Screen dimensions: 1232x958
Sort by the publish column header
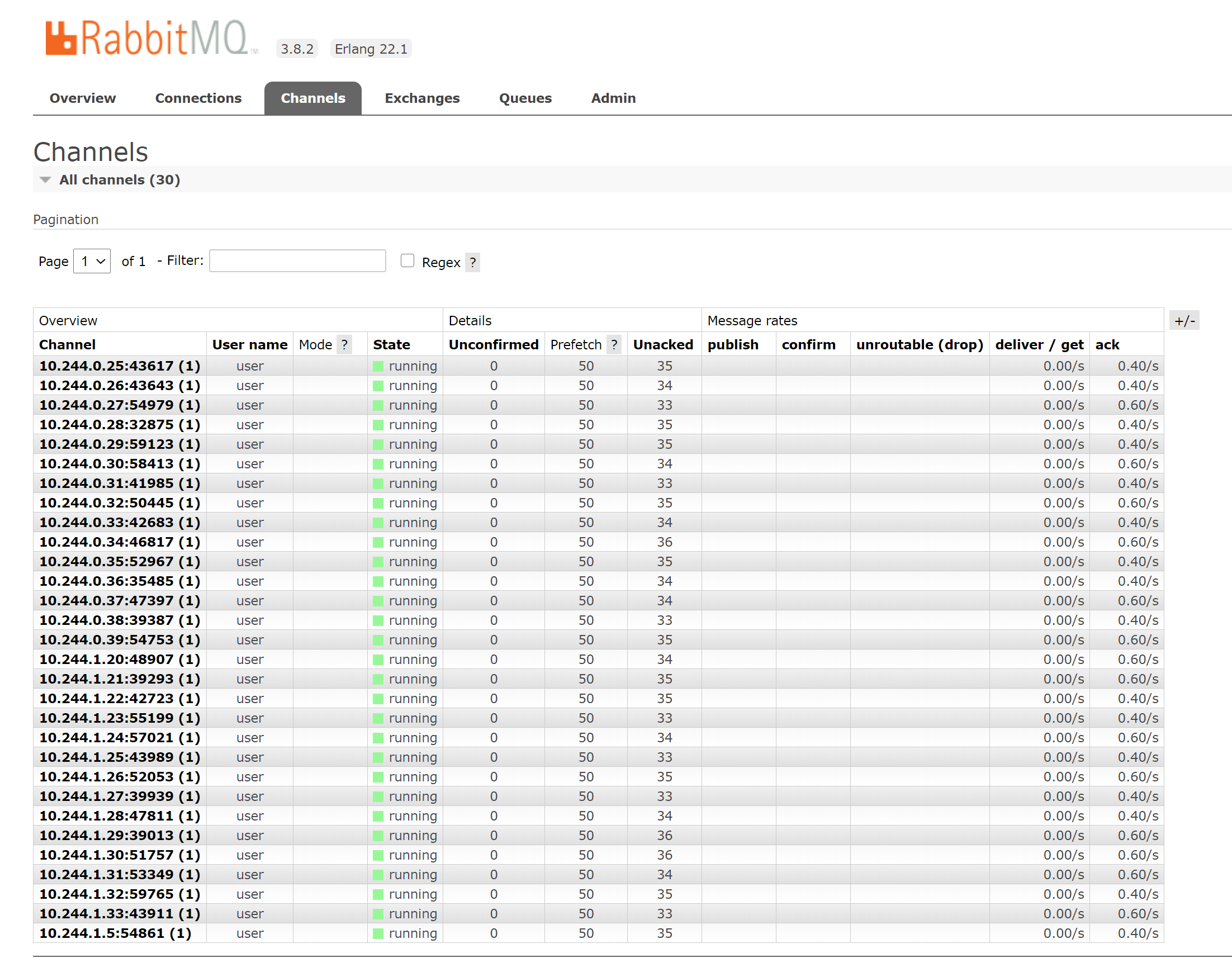pos(733,345)
